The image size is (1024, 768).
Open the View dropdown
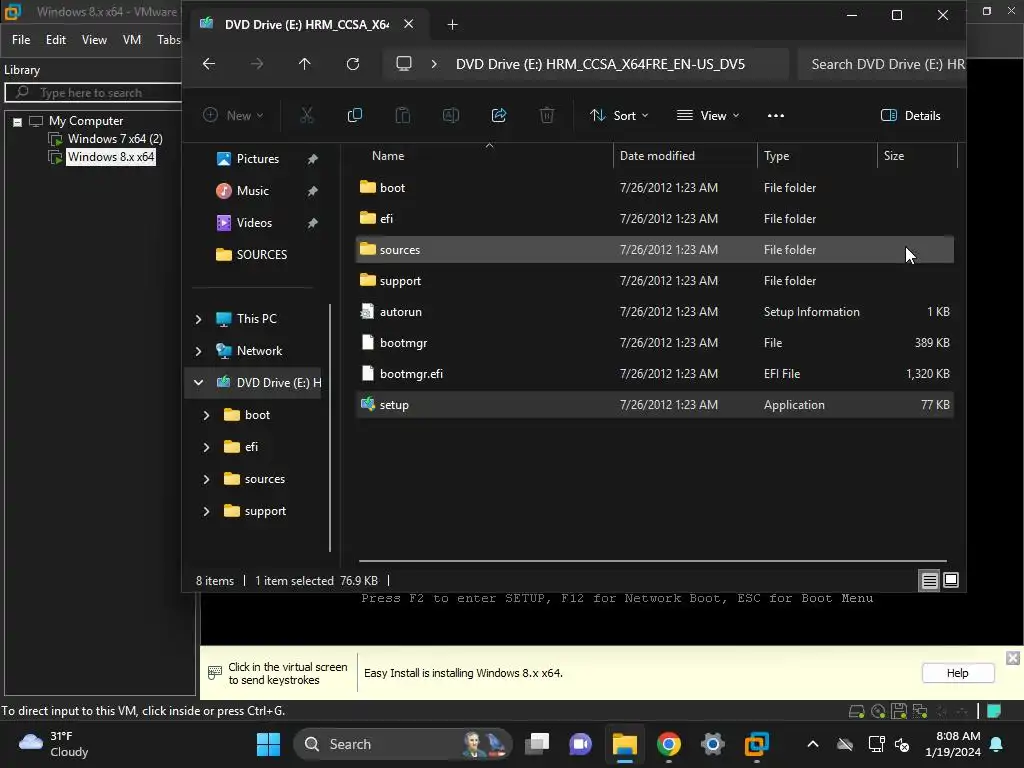tap(708, 116)
